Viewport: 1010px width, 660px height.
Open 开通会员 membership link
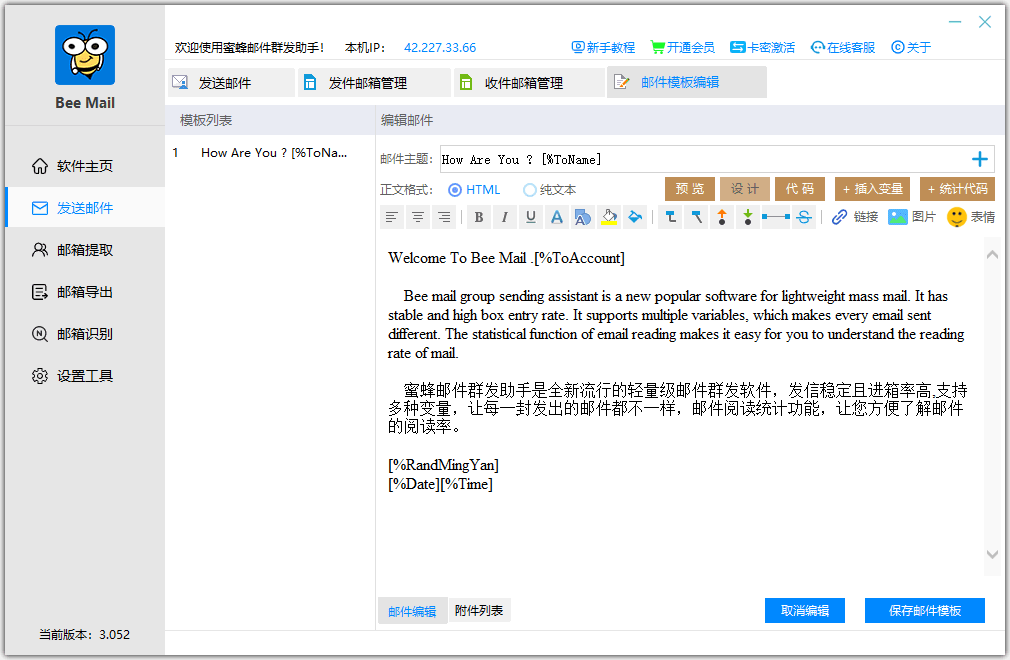tap(683, 48)
